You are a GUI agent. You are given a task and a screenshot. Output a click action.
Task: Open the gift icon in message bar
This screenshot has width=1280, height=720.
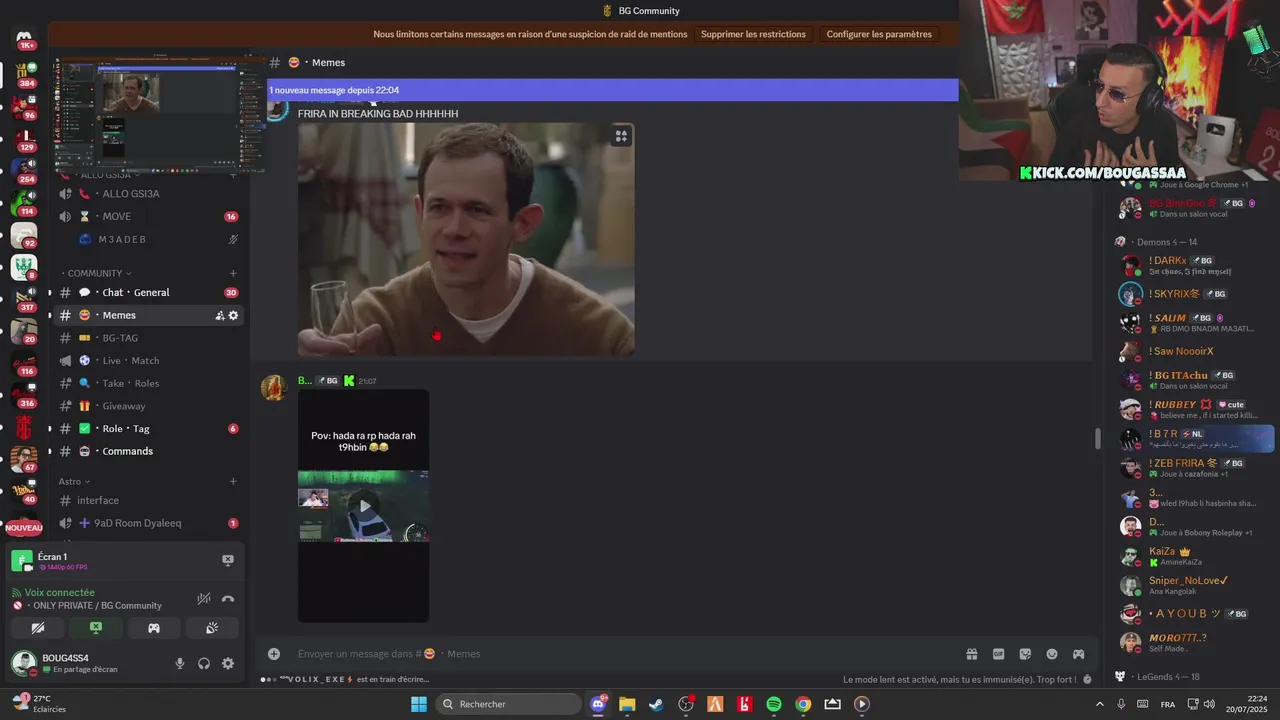pos(971,654)
